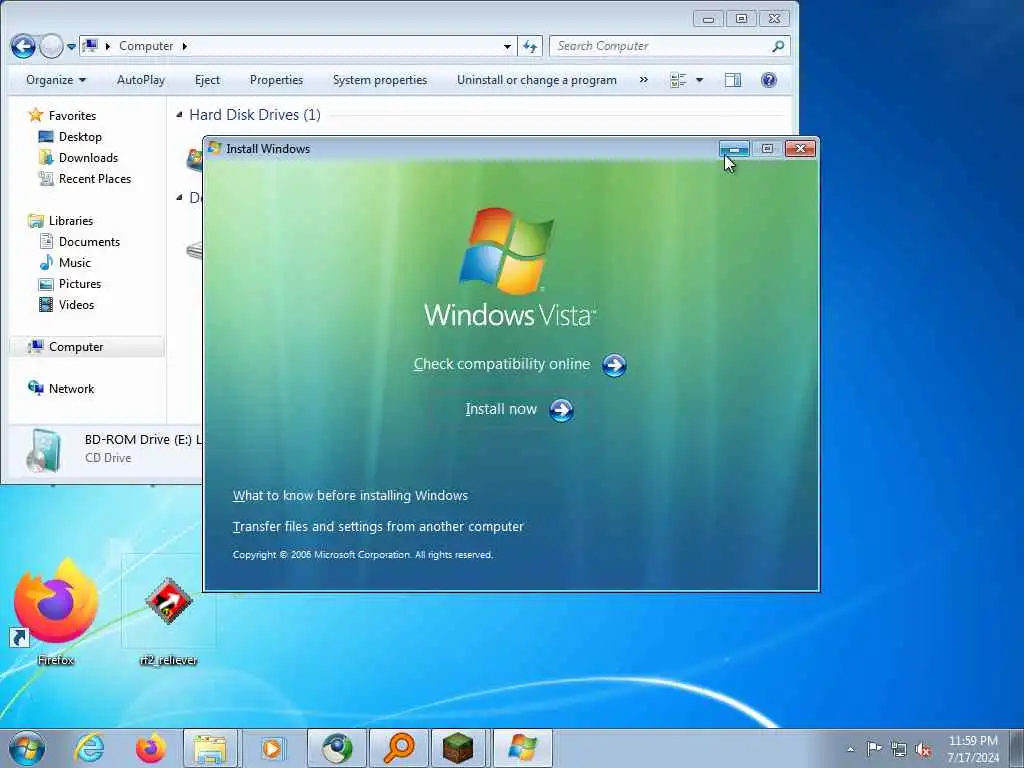Collapse the Hard Disk Drives group

[x=180, y=115]
